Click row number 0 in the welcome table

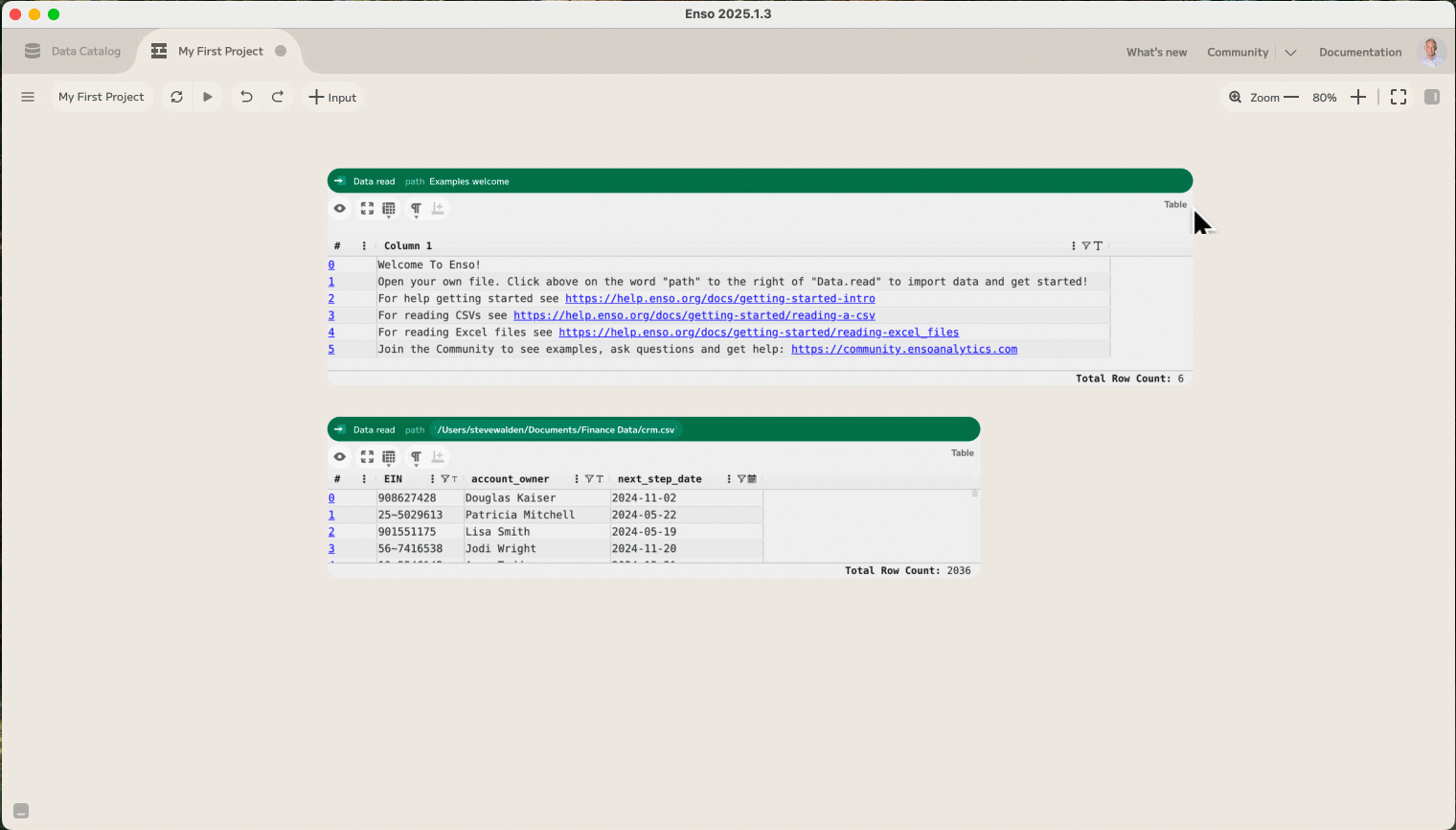(331, 265)
